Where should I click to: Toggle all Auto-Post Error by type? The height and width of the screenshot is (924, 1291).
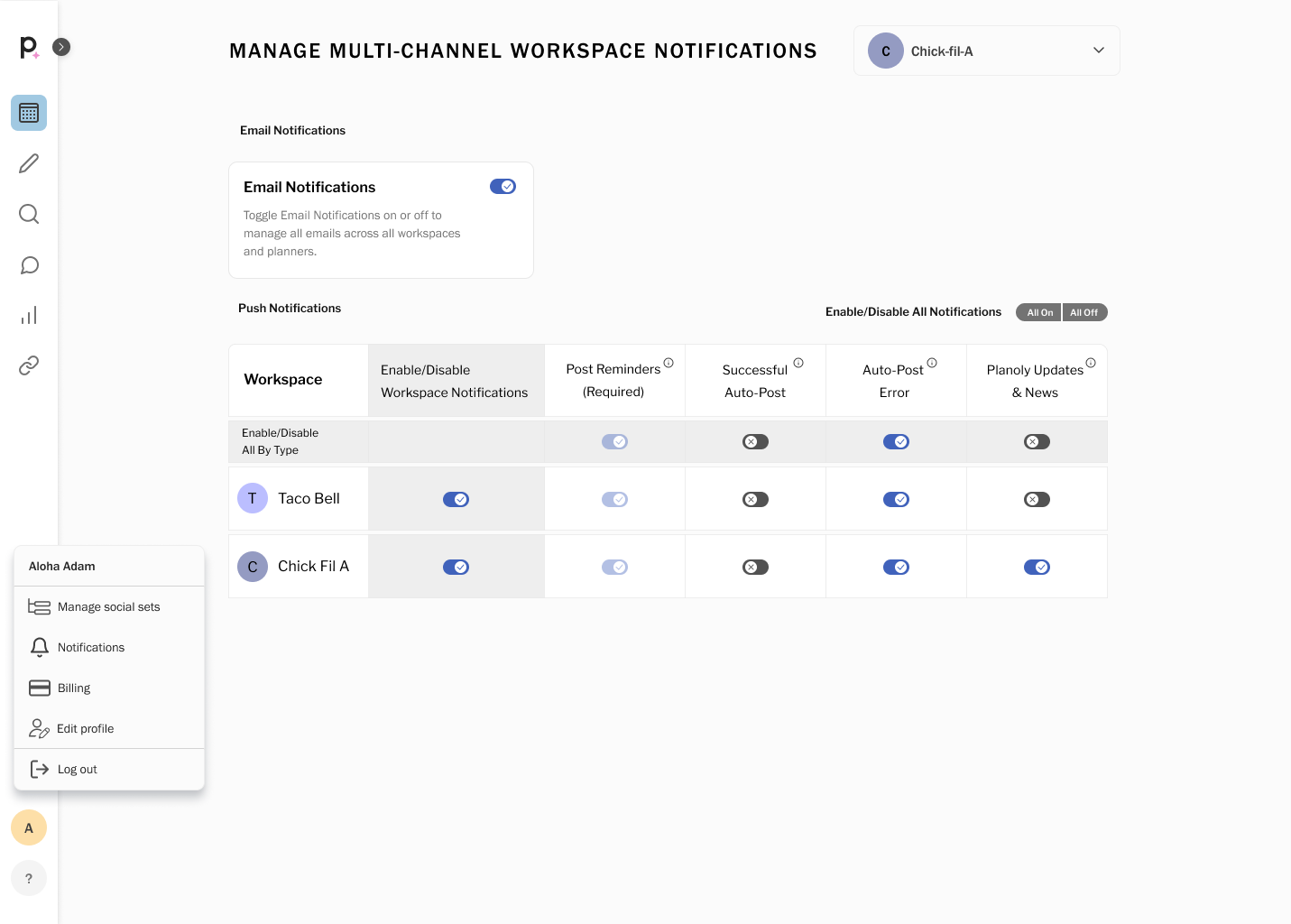click(x=896, y=441)
